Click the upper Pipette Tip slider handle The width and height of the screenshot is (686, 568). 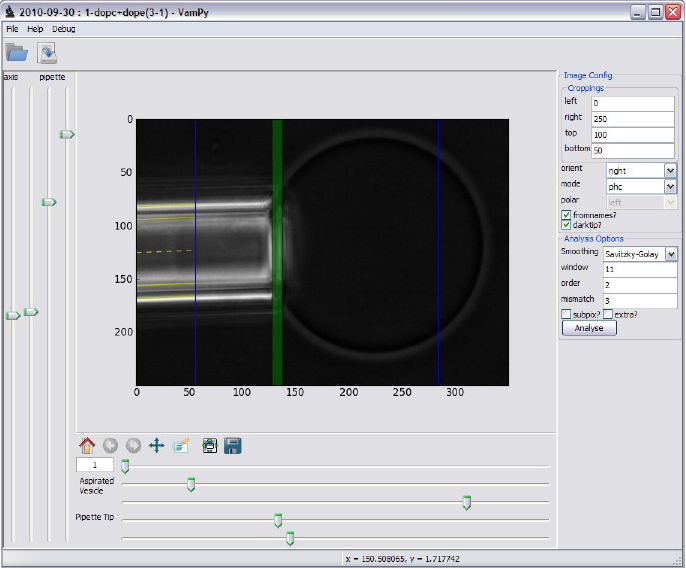click(278, 520)
